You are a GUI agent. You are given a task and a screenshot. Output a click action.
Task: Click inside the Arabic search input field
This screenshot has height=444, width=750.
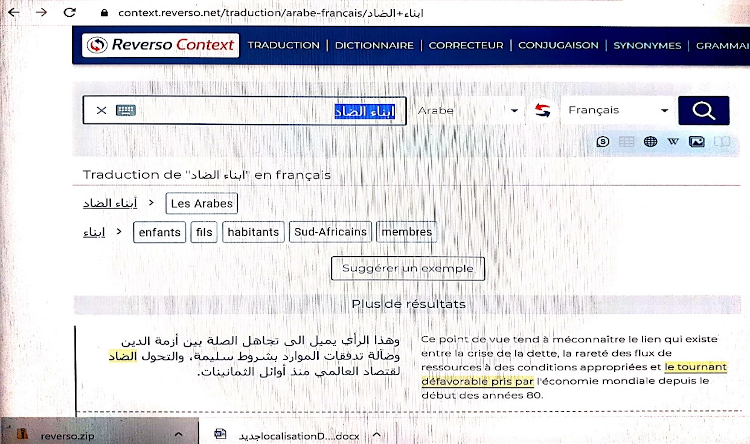coord(260,111)
